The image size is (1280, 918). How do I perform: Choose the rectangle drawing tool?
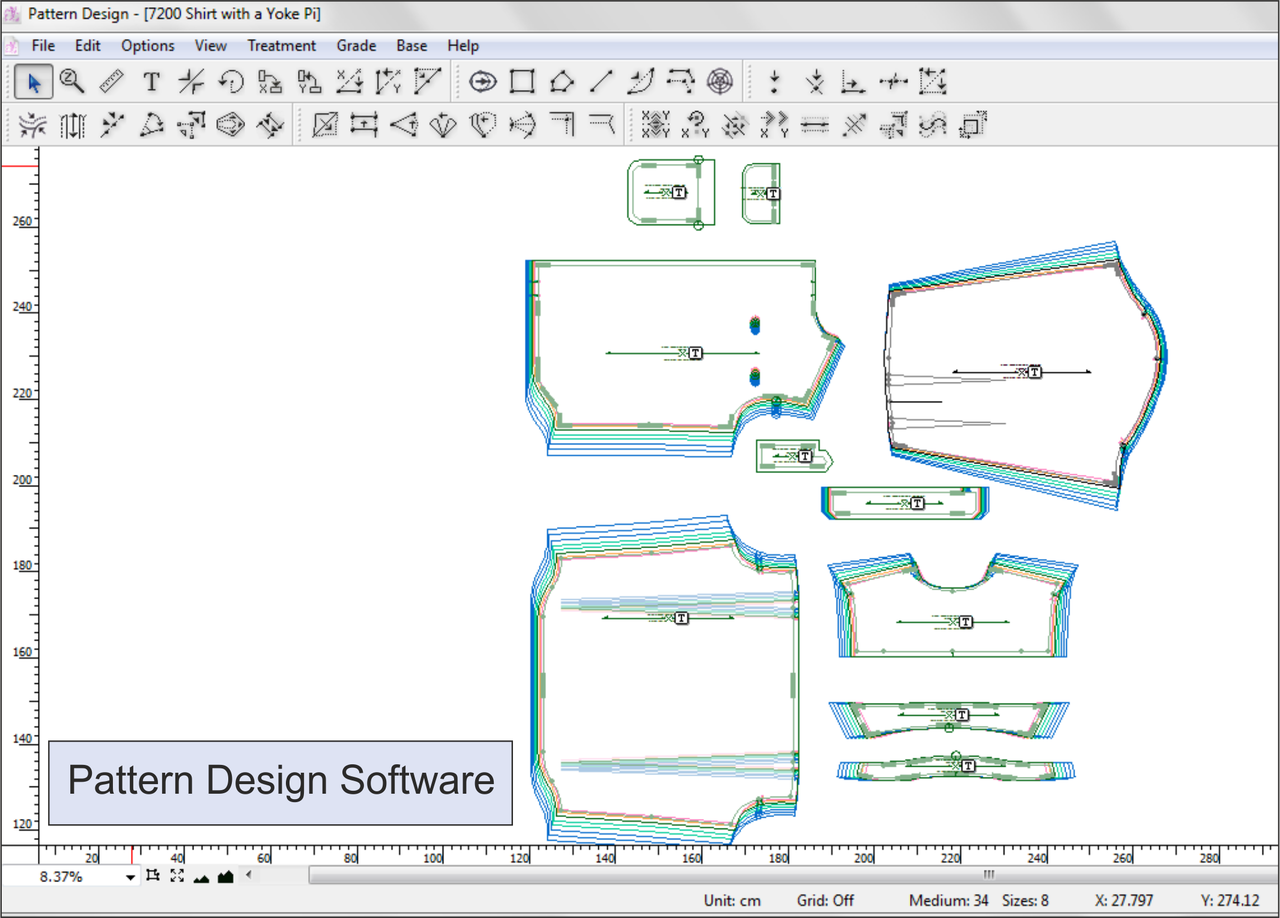click(522, 82)
